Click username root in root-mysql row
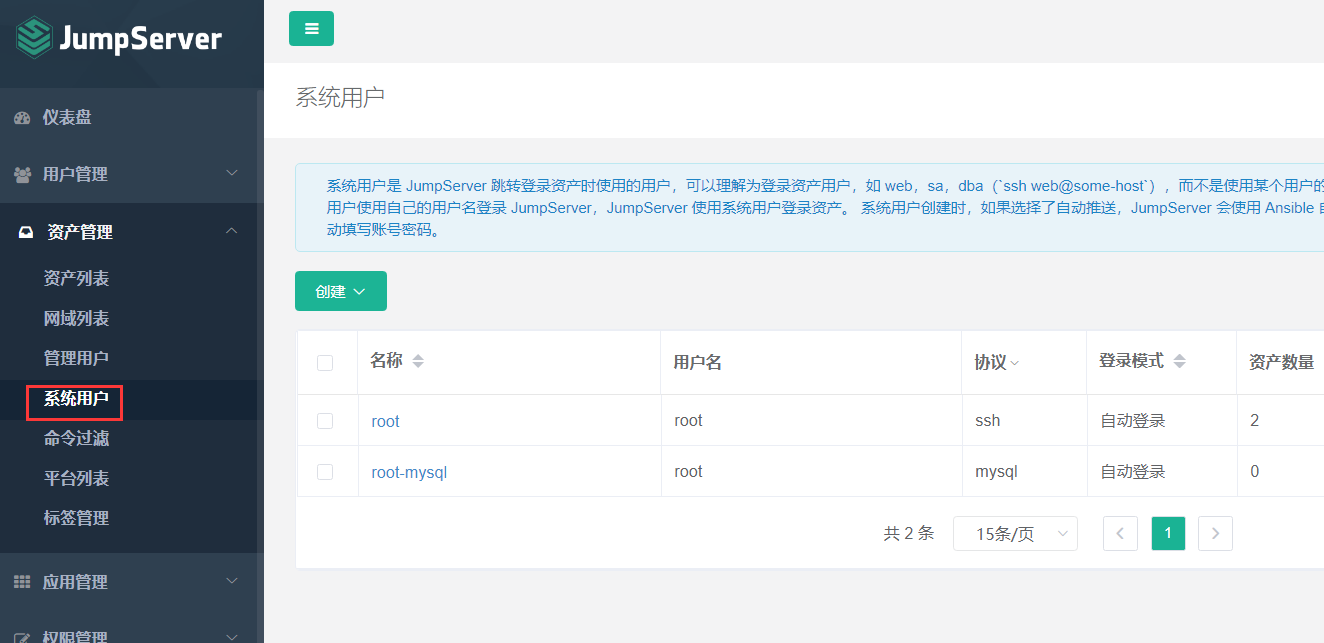1324x643 pixels. (689, 471)
